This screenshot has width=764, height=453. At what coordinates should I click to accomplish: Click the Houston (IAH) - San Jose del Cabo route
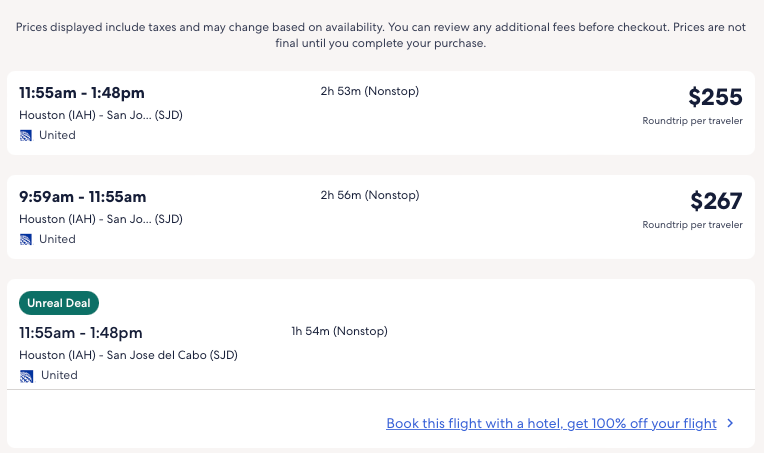click(x=128, y=355)
